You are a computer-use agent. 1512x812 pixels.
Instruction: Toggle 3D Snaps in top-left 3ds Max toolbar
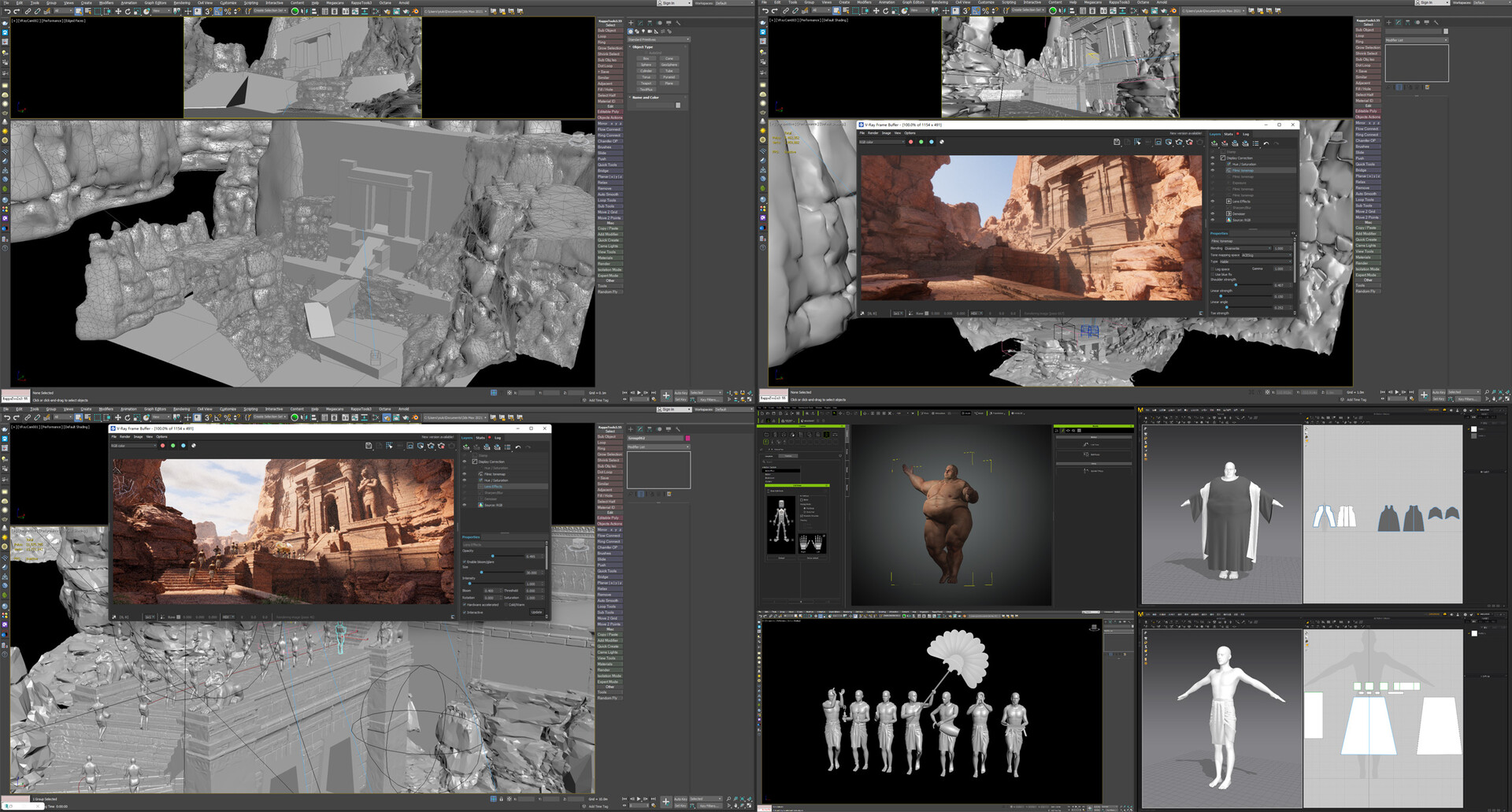point(207,11)
